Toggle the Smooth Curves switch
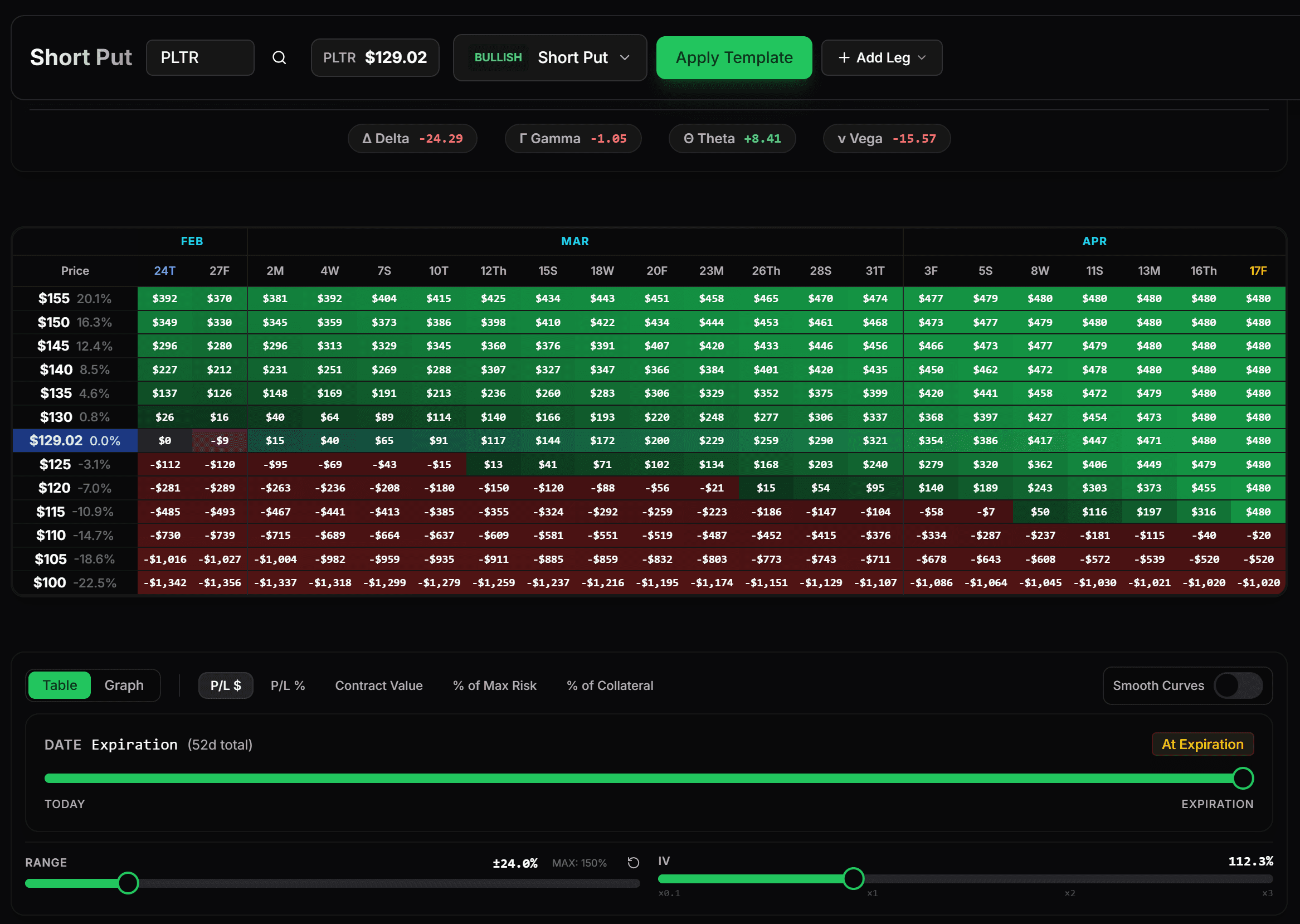 [x=1238, y=685]
